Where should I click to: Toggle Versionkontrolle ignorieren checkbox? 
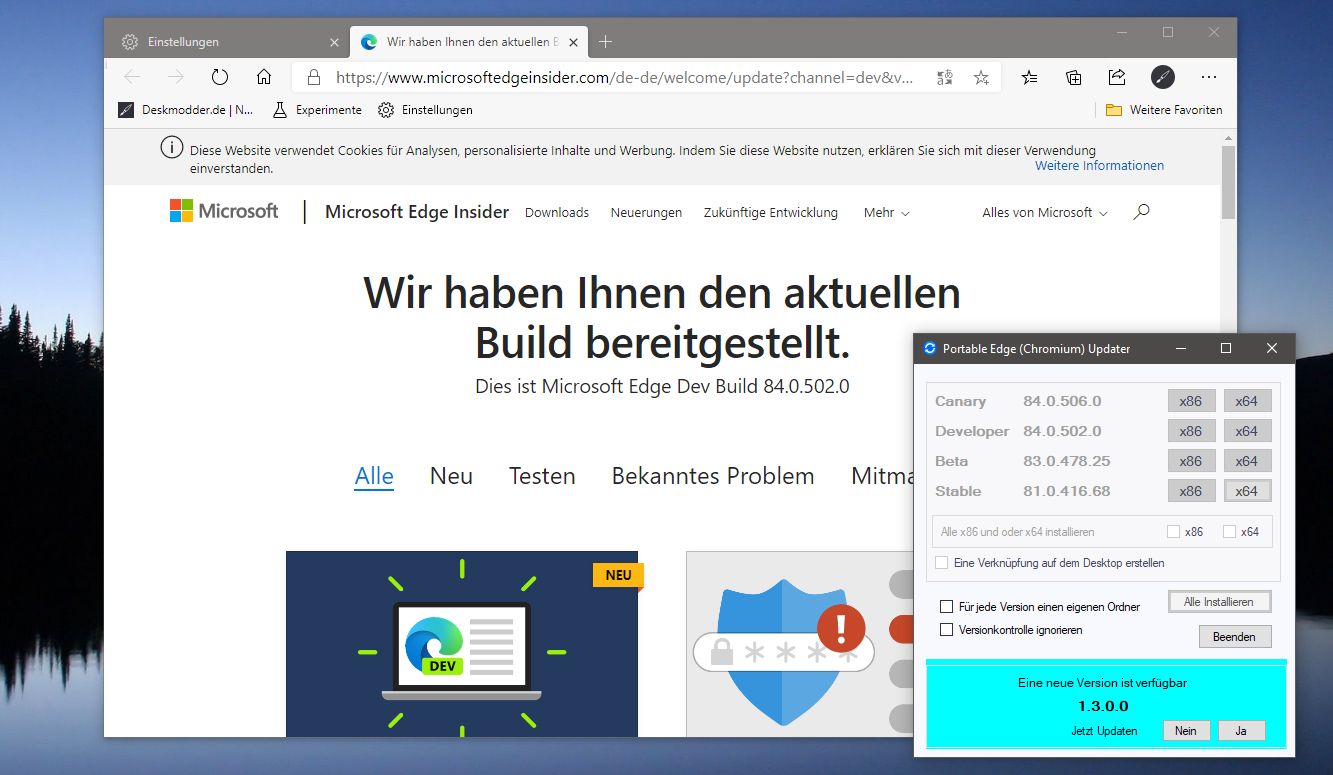946,630
